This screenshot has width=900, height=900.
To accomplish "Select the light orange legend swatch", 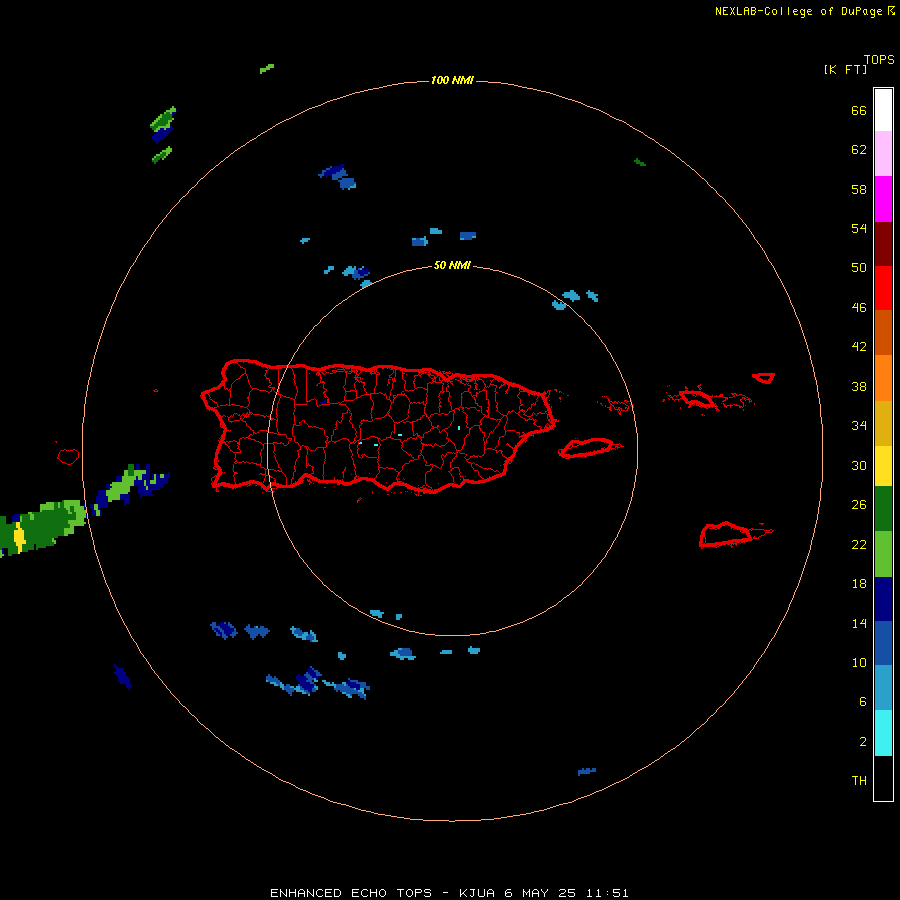I will coord(883,378).
